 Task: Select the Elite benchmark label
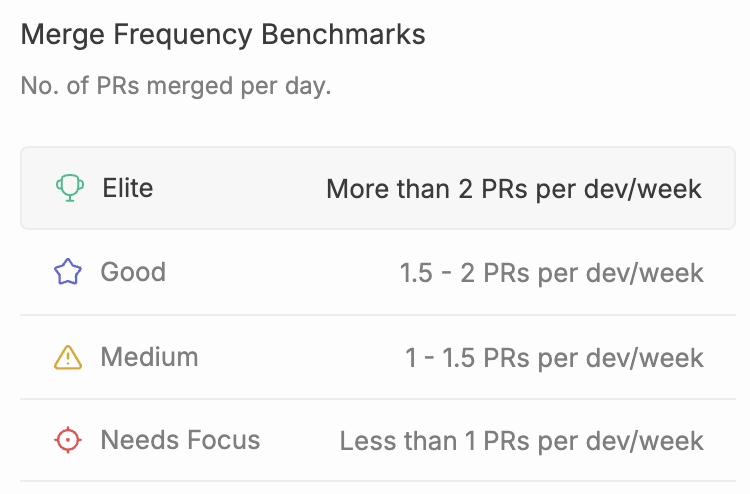point(128,188)
